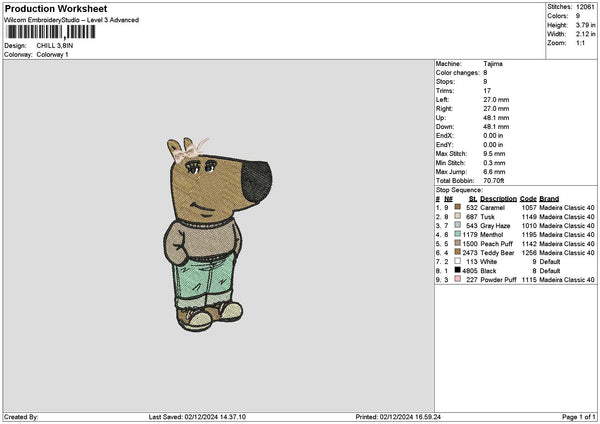Click the Max Jump value 6.6 mm

click(x=494, y=171)
